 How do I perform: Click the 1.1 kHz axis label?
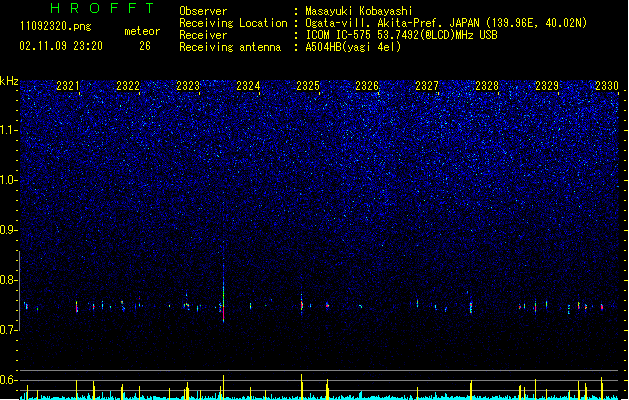9,130
